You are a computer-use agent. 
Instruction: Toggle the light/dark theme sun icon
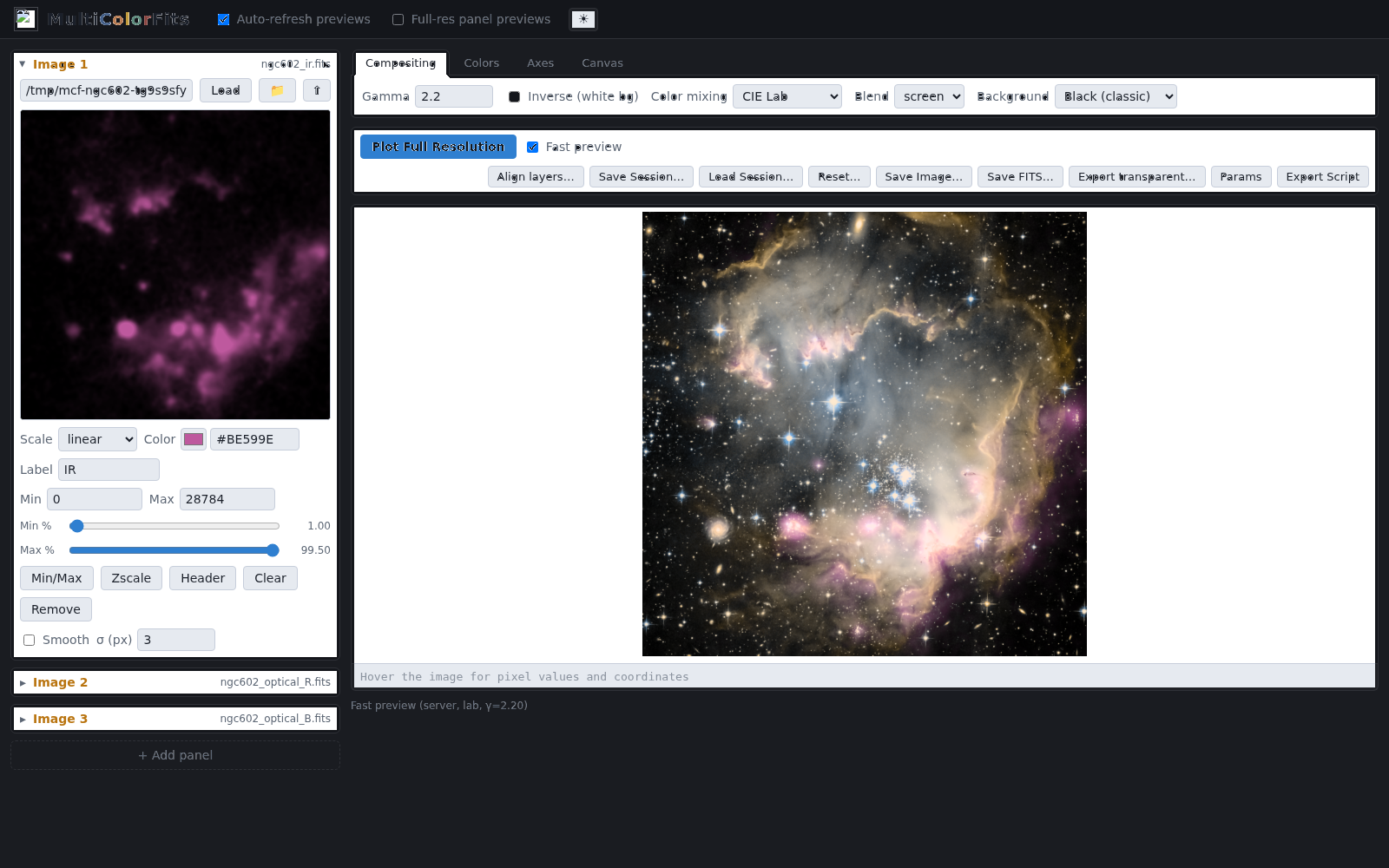coord(583,19)
